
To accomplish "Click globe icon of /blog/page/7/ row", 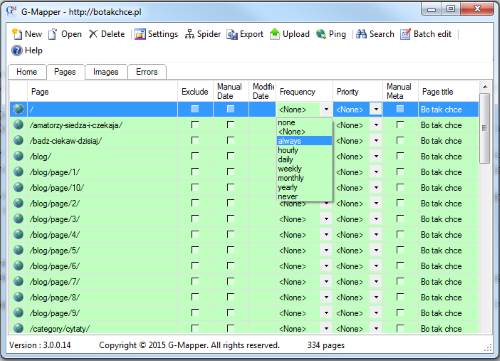I will 19,281.
